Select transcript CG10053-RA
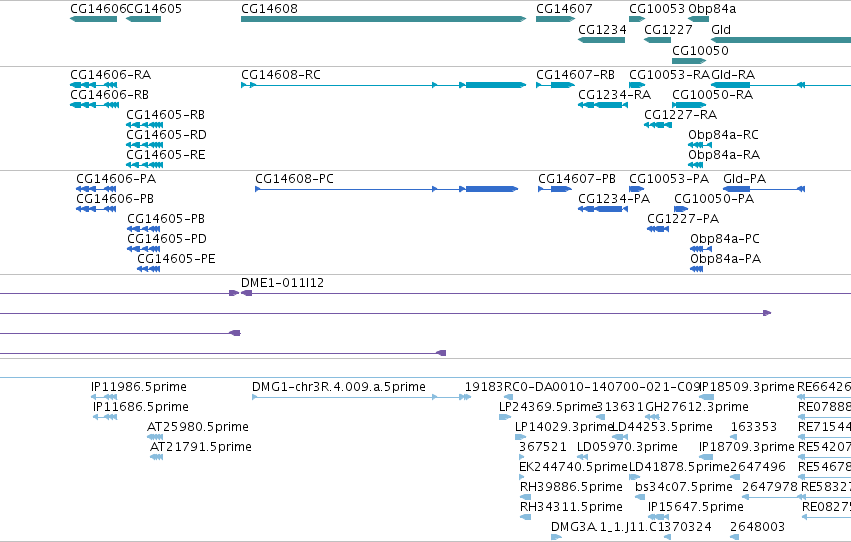 [x=637, y=85]
